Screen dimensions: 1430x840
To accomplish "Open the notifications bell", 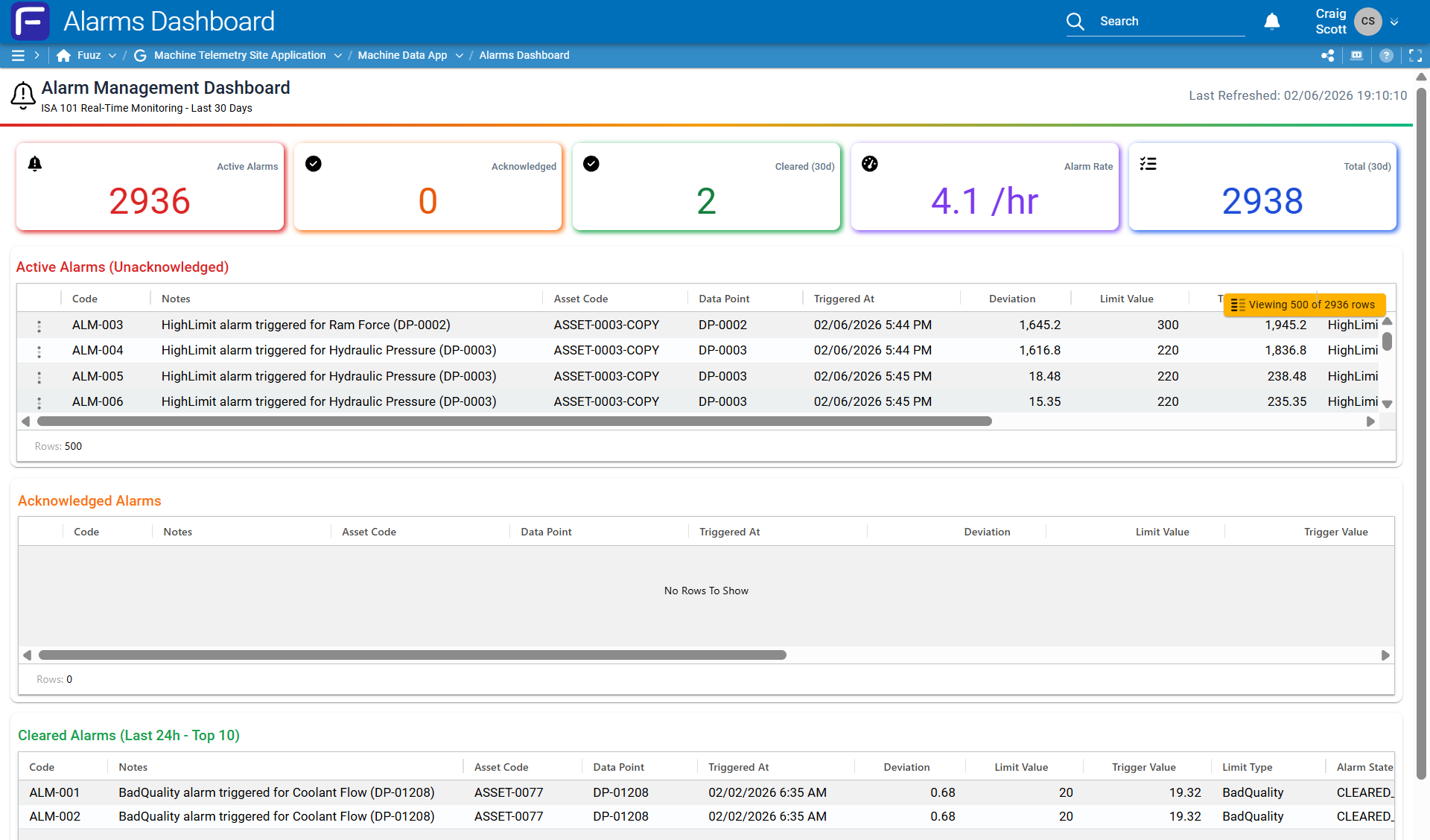I will 1272,22.
